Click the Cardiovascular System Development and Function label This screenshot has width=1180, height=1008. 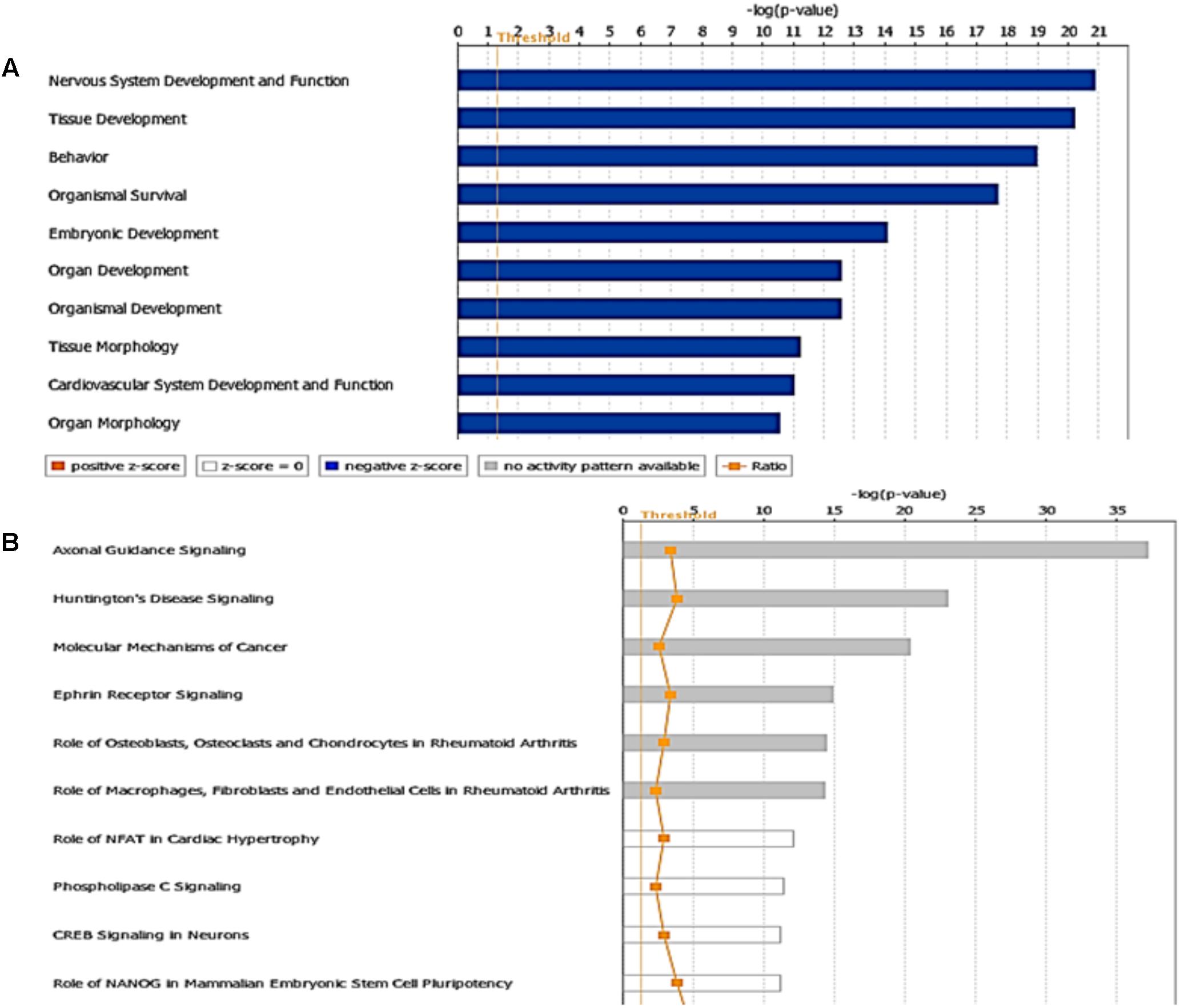[x=221, y=385]
